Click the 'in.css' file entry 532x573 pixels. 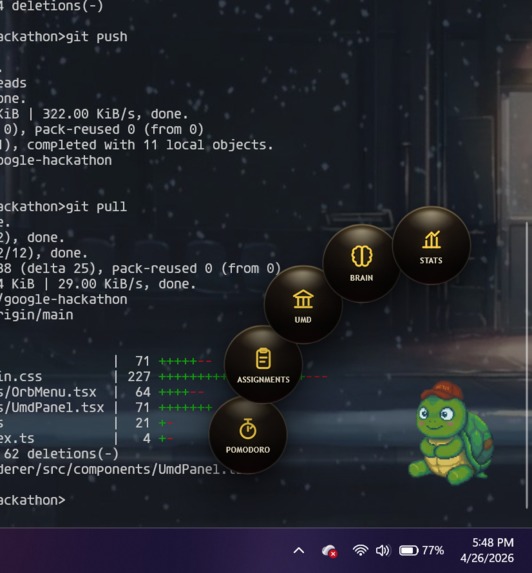(x=21, y=377)
